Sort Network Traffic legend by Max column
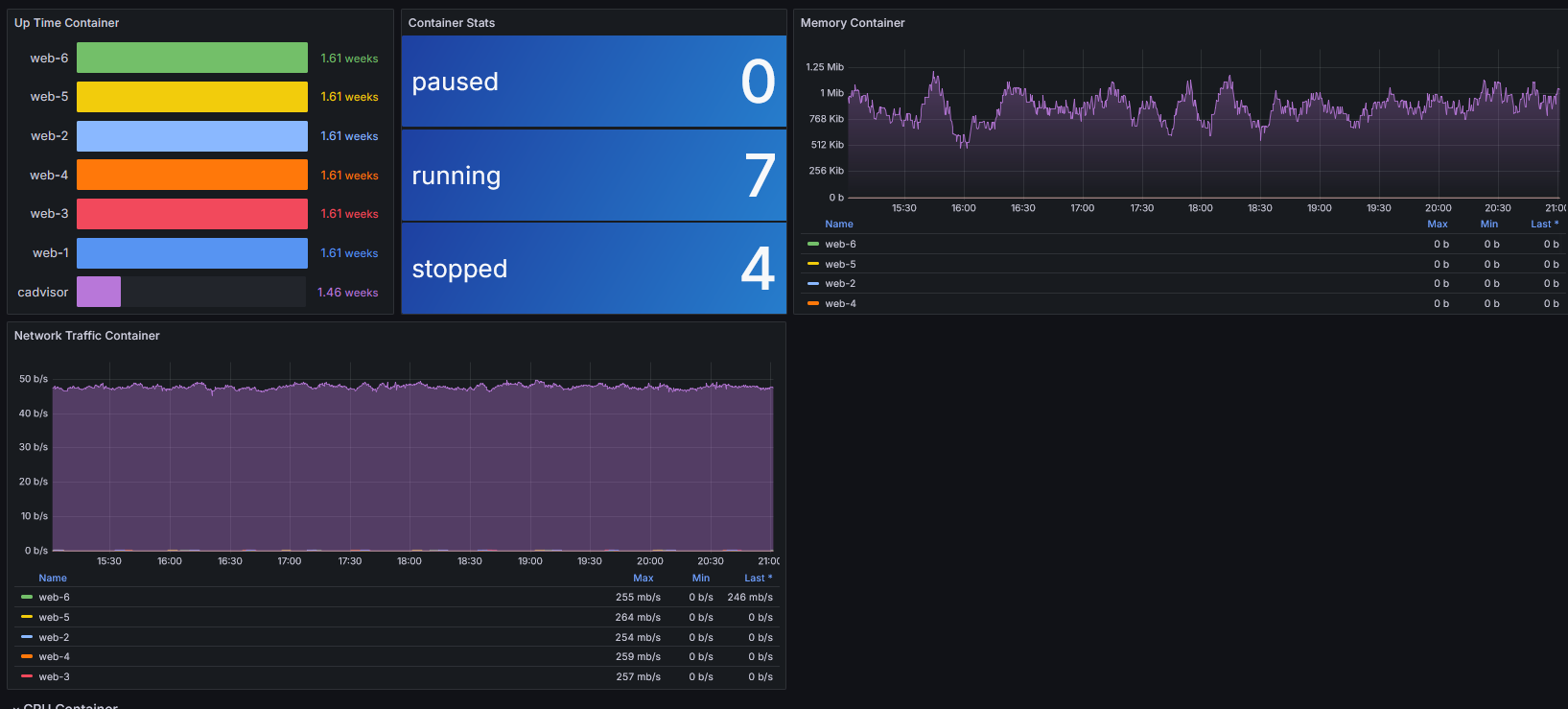The height and width of the screenshot is (709, 1568). click(643, 578)
